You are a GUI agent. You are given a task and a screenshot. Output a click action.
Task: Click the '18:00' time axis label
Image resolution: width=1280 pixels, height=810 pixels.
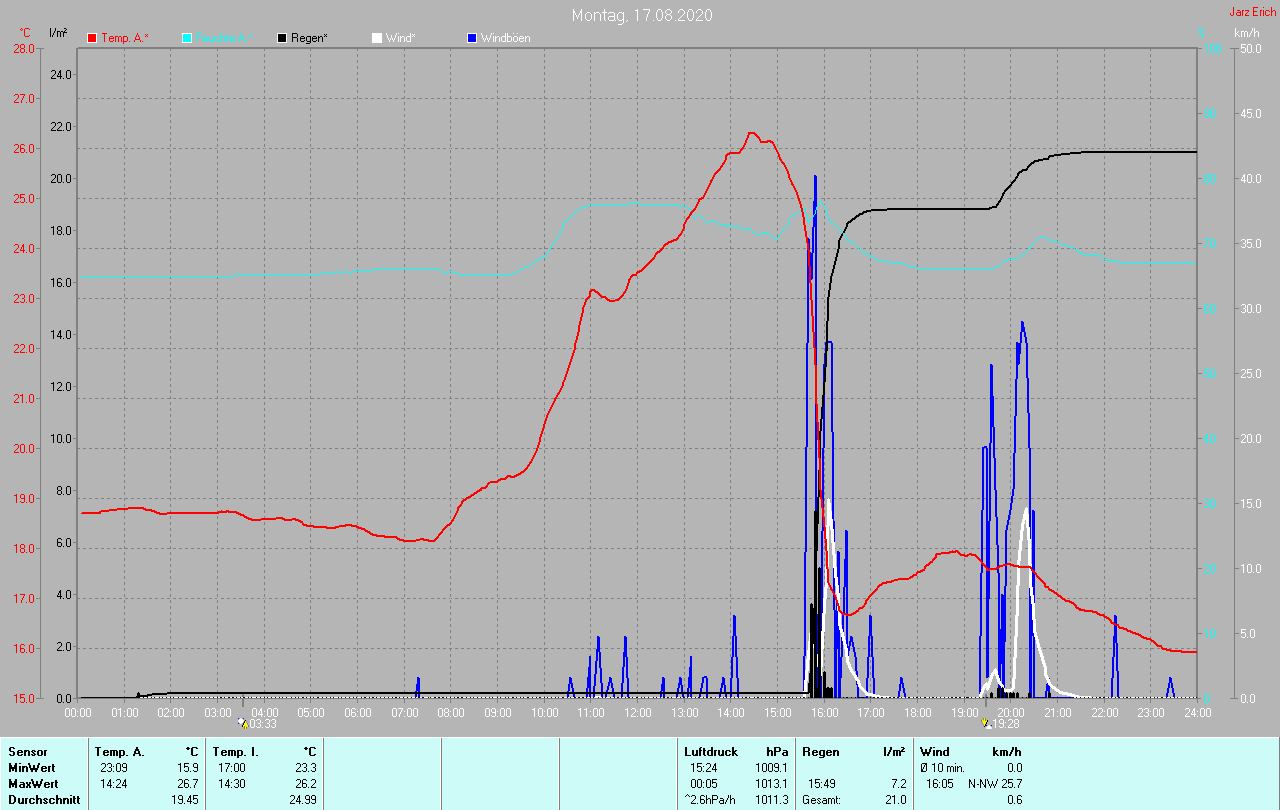[x=918, y=712]
